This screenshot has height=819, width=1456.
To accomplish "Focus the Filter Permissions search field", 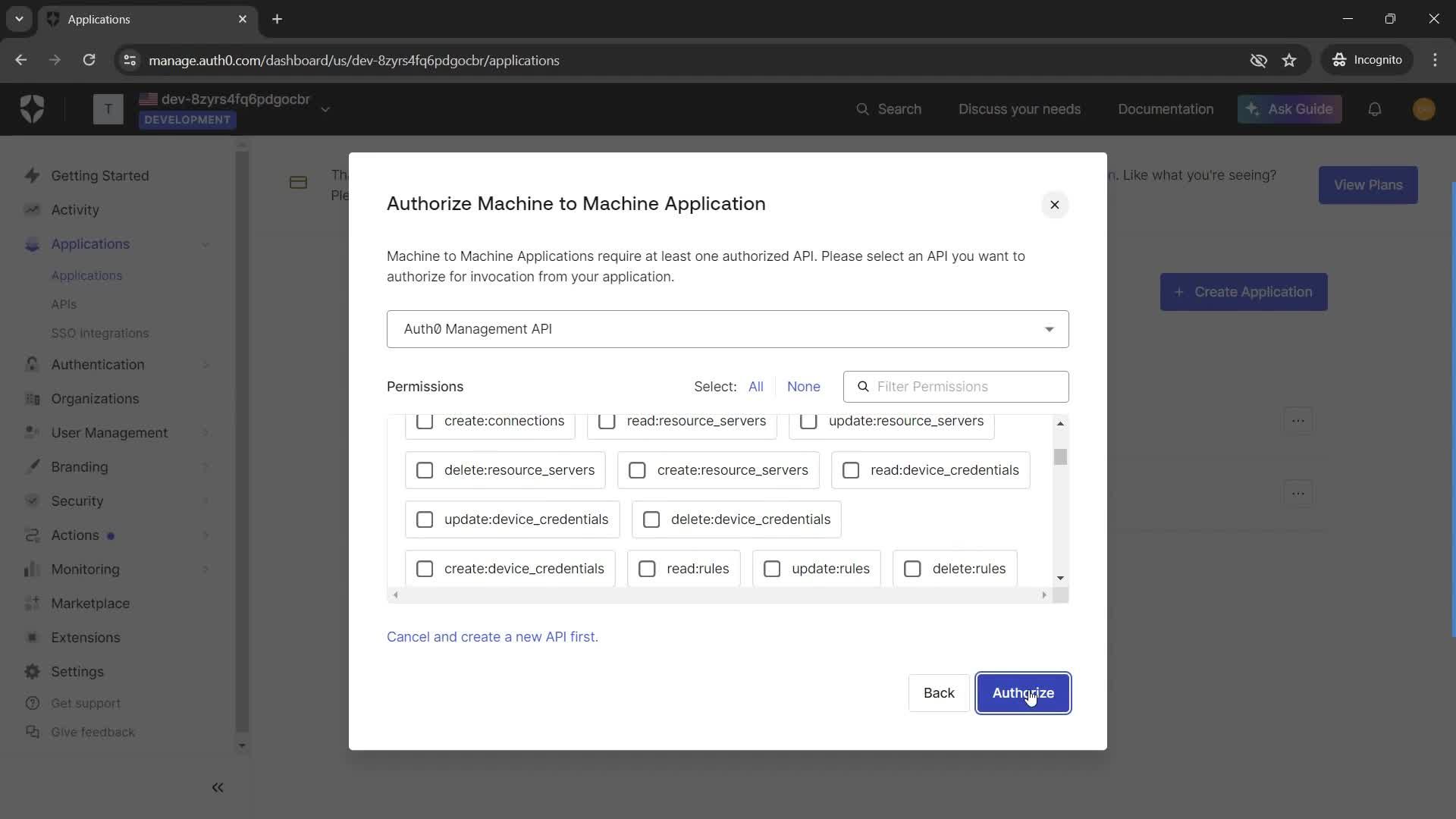I will [x=955, y=387].
